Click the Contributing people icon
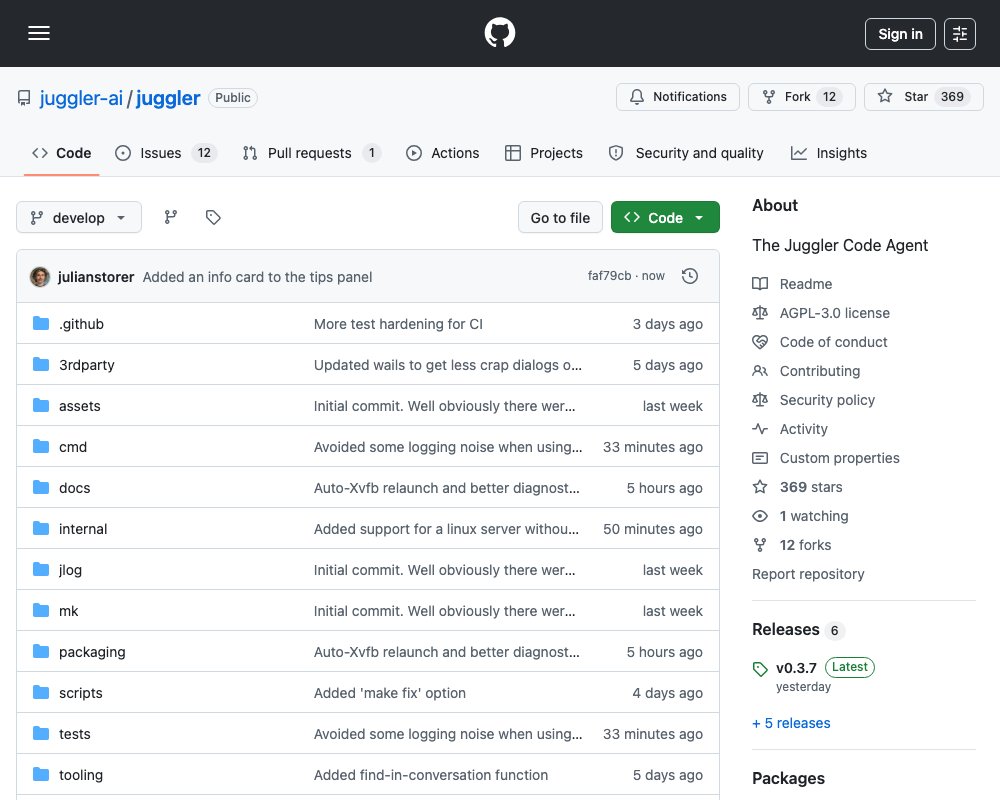 [760, 371]
